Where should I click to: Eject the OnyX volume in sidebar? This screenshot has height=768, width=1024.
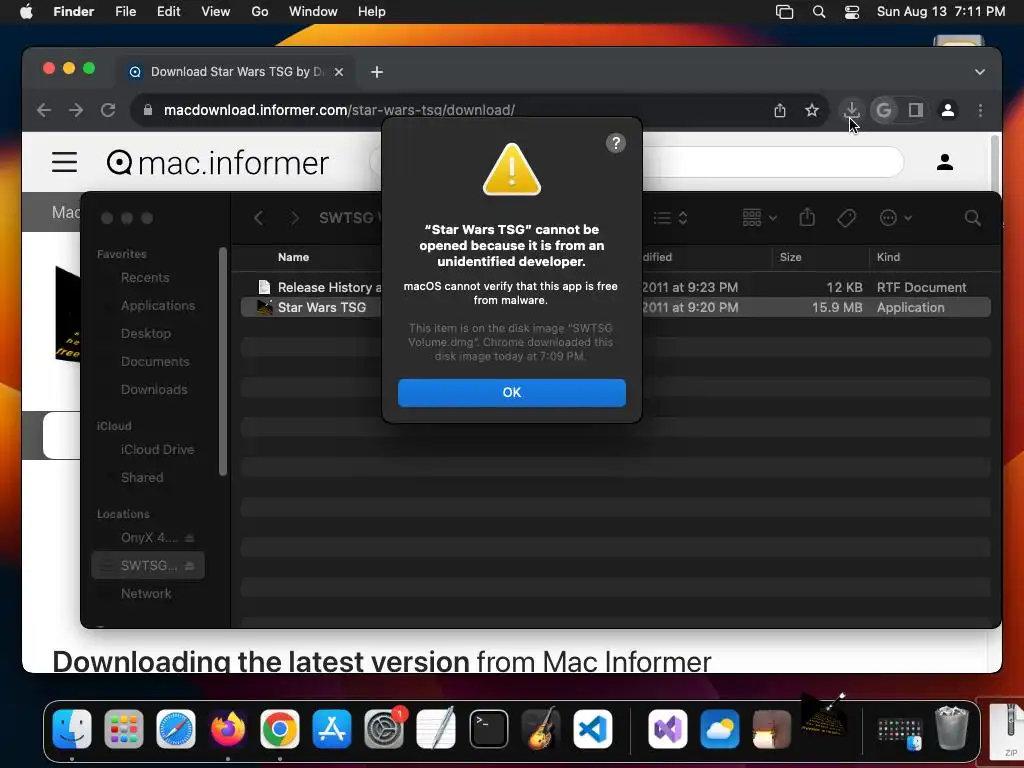(189, 538)
